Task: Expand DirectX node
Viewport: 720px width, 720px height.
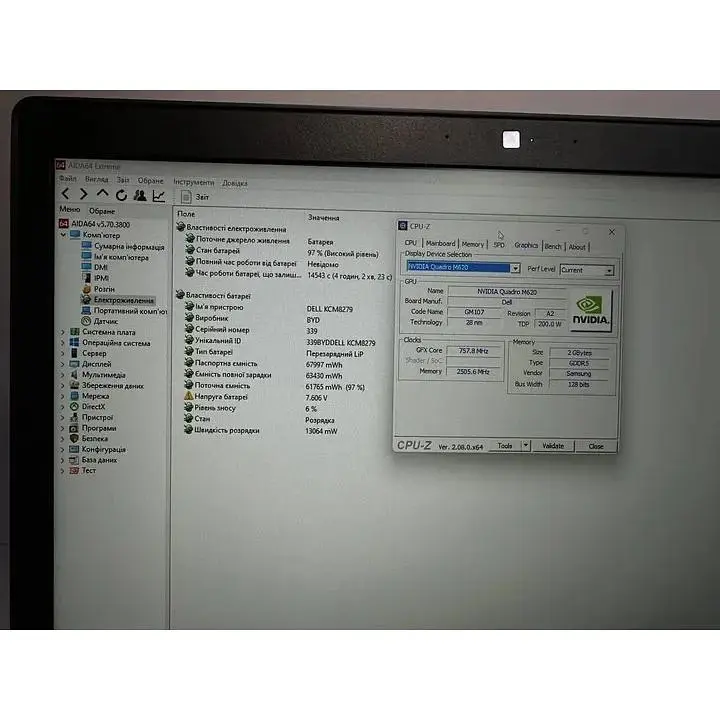Action: (x=63, y=406)
